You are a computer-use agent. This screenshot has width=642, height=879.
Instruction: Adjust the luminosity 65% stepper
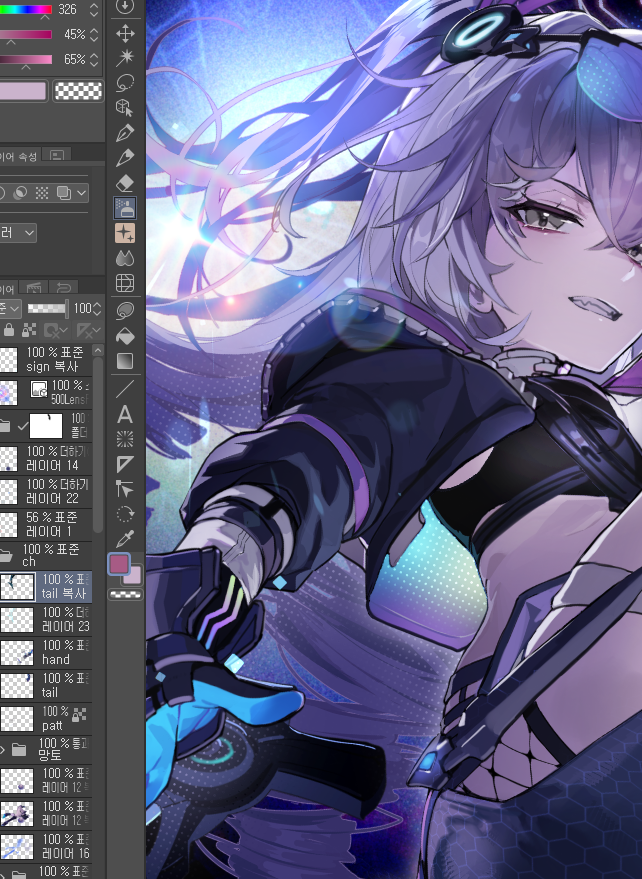(94, 59)
